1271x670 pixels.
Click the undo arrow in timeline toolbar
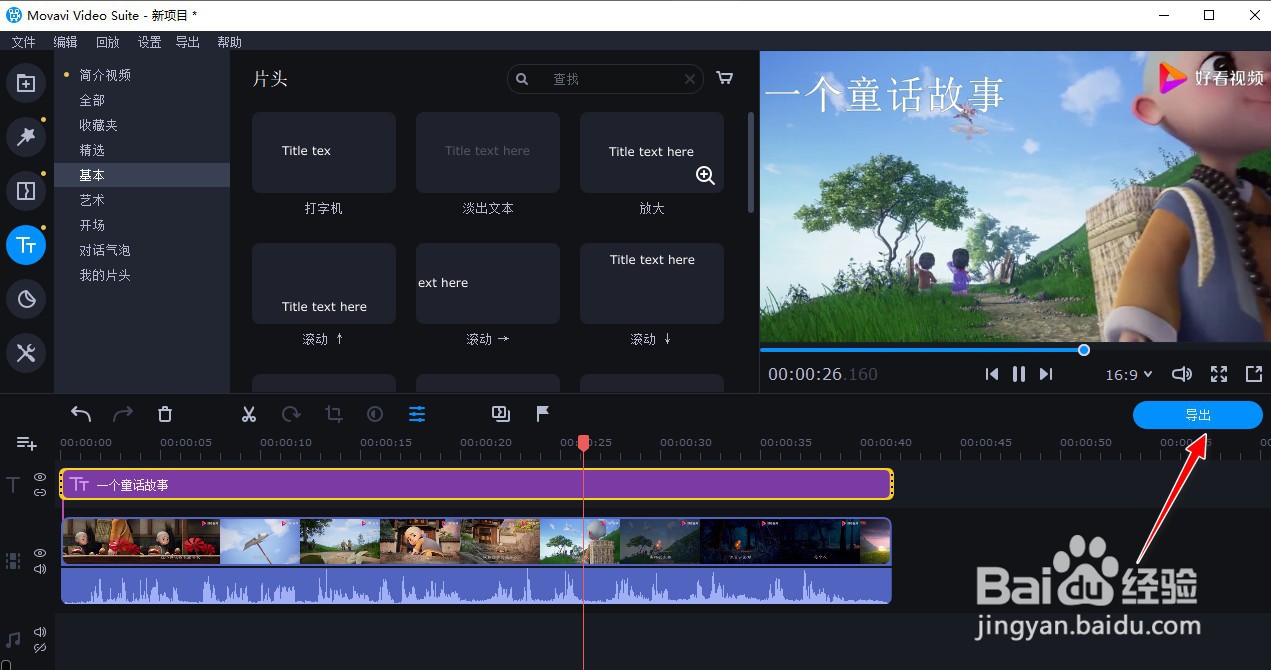[81, 414]
